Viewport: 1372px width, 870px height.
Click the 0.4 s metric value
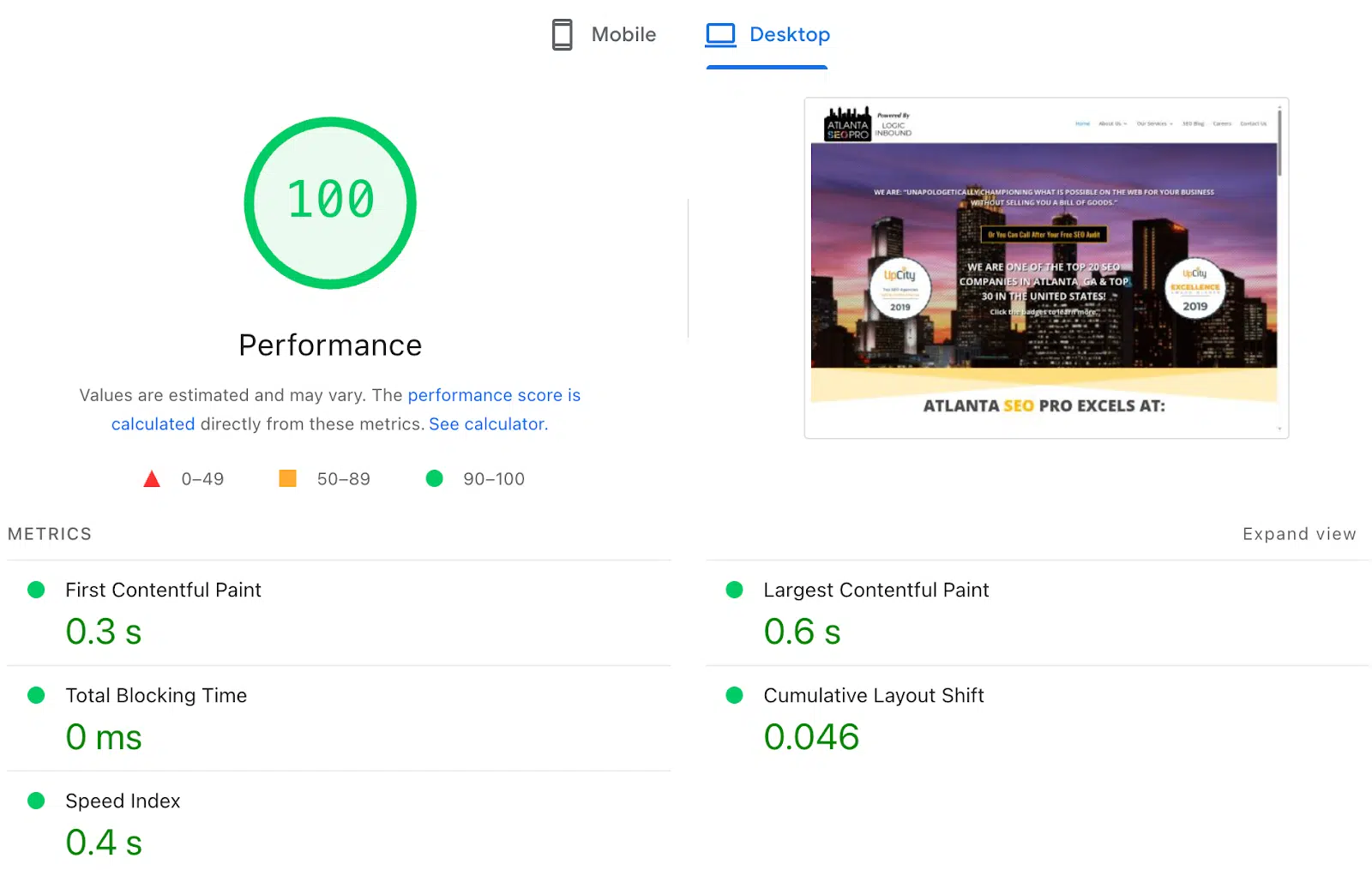pyautogui.click(x=103, y=843)
